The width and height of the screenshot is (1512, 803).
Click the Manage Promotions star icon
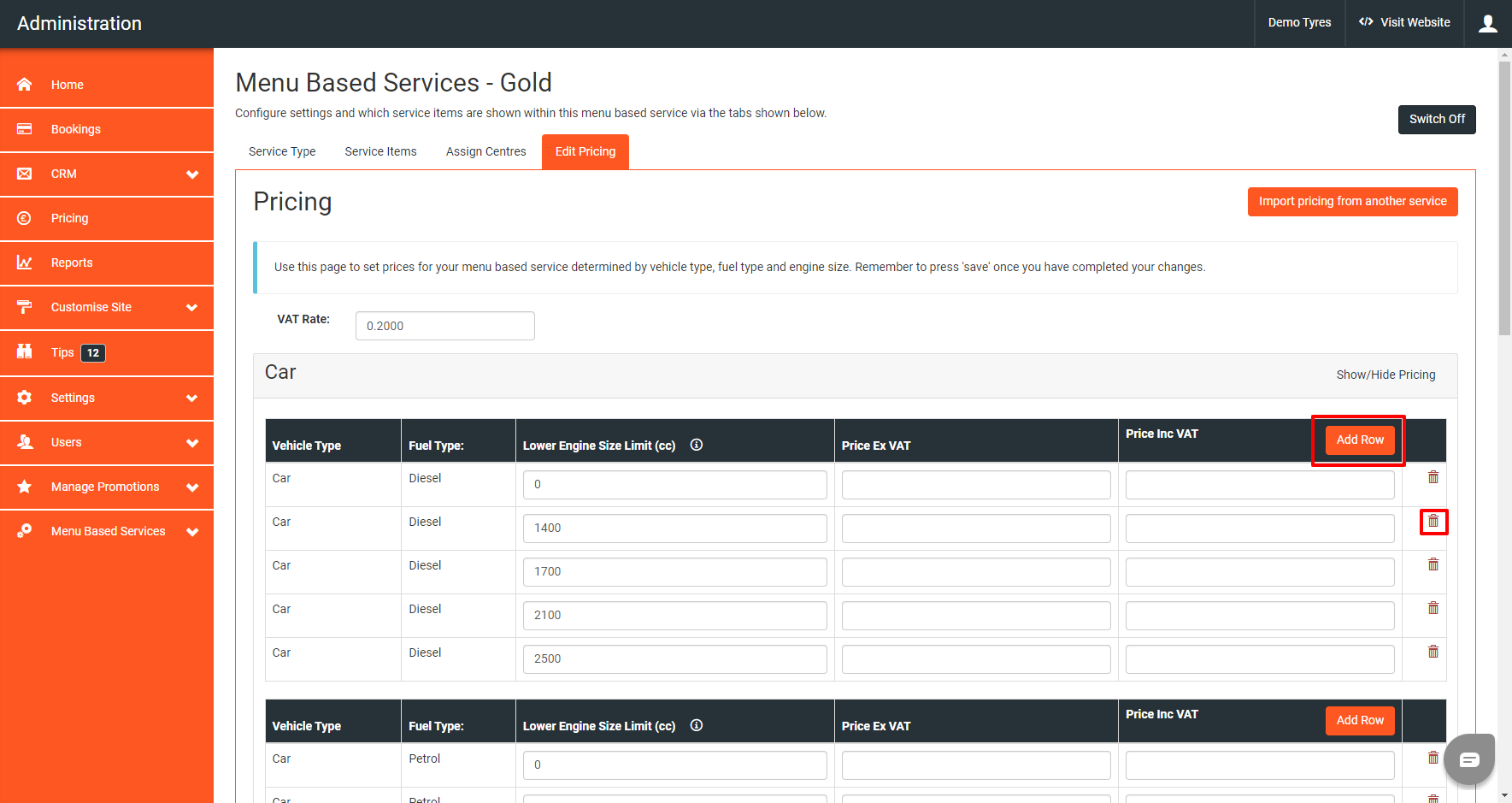[24, 487]
